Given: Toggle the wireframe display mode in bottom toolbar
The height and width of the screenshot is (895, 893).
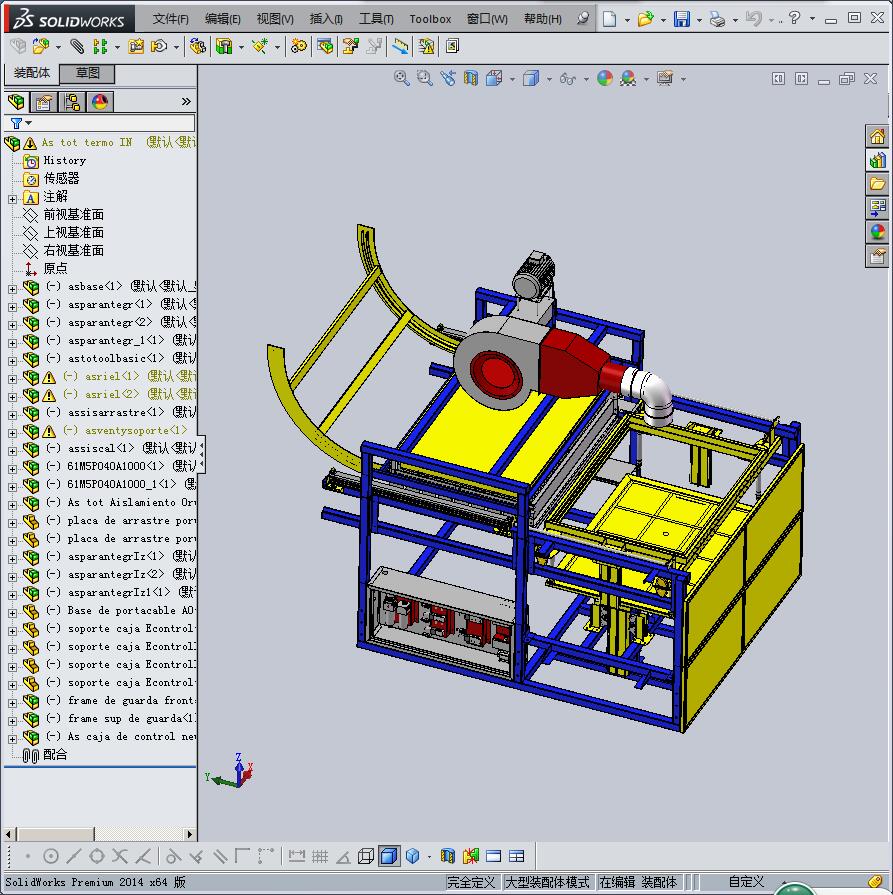Looking at the screenshot, I should click(365, 856).
